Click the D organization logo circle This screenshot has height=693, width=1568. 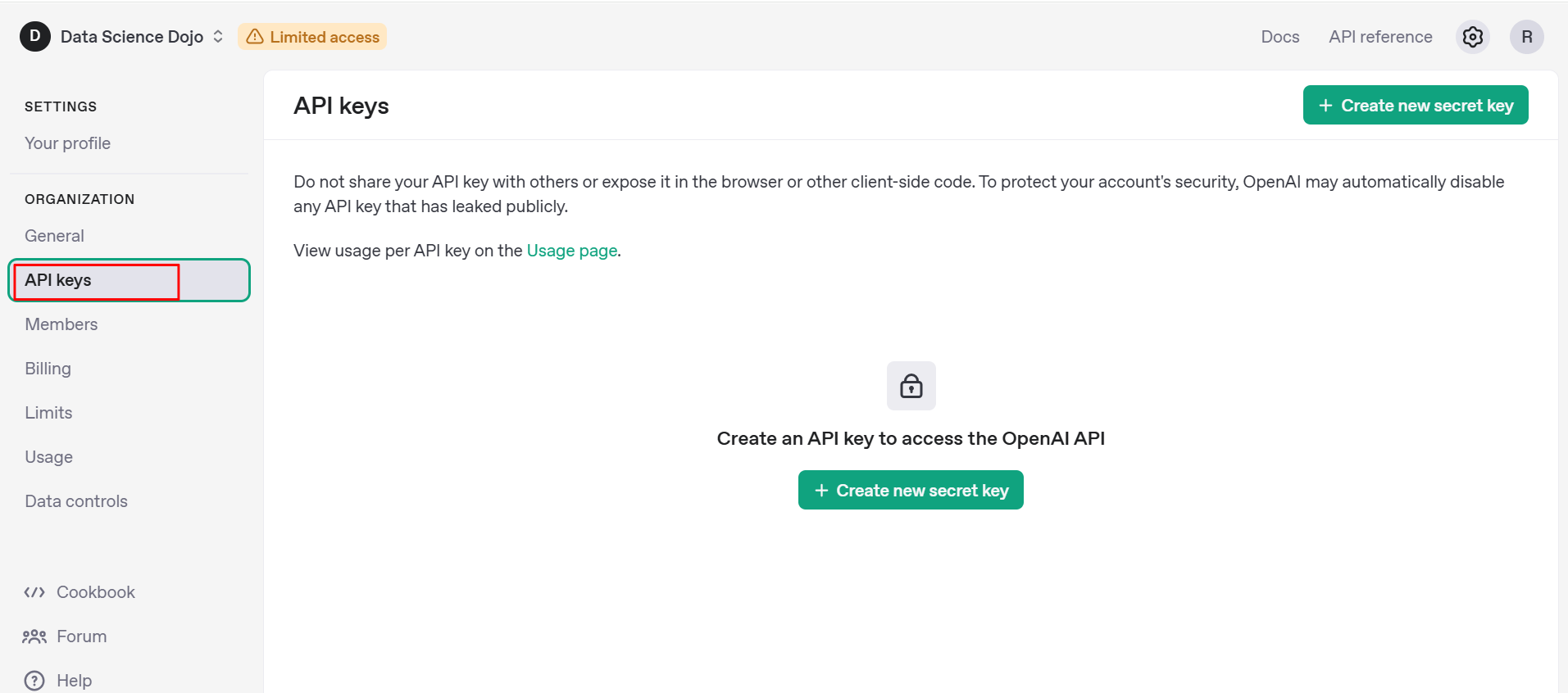[x=34, y=37]
